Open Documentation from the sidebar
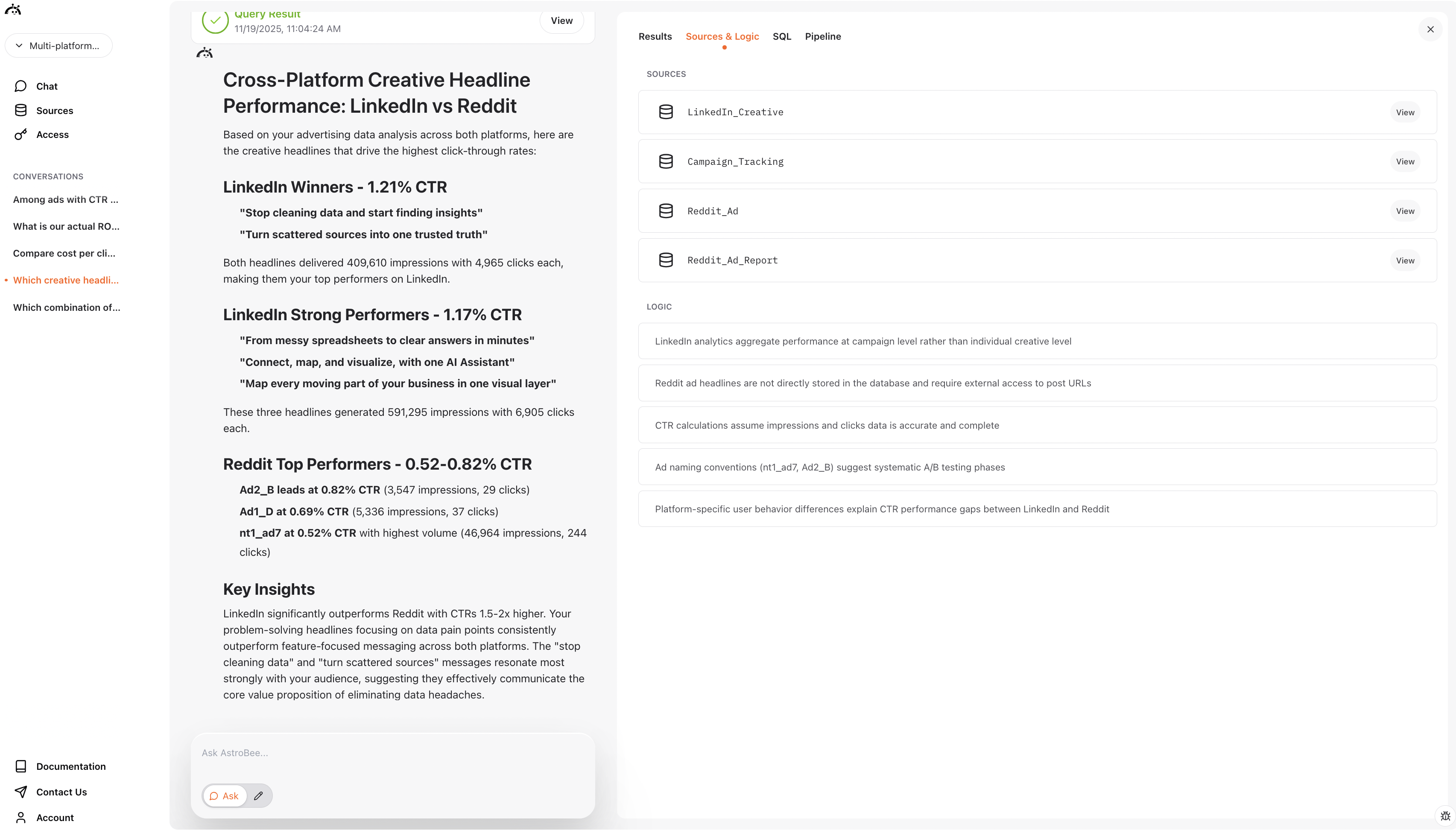The width and height of the screenshot is (1456, 830). point(70,766)
